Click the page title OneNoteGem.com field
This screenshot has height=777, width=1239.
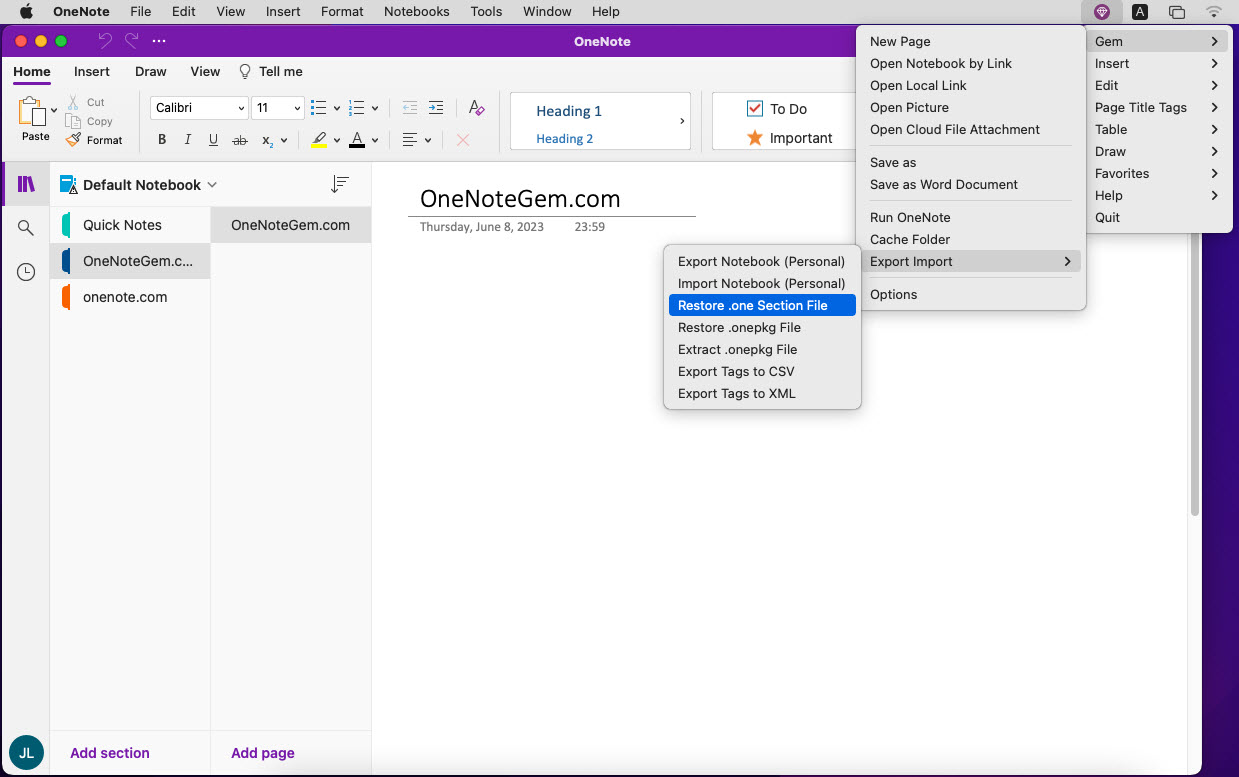[x=520, y=198]
